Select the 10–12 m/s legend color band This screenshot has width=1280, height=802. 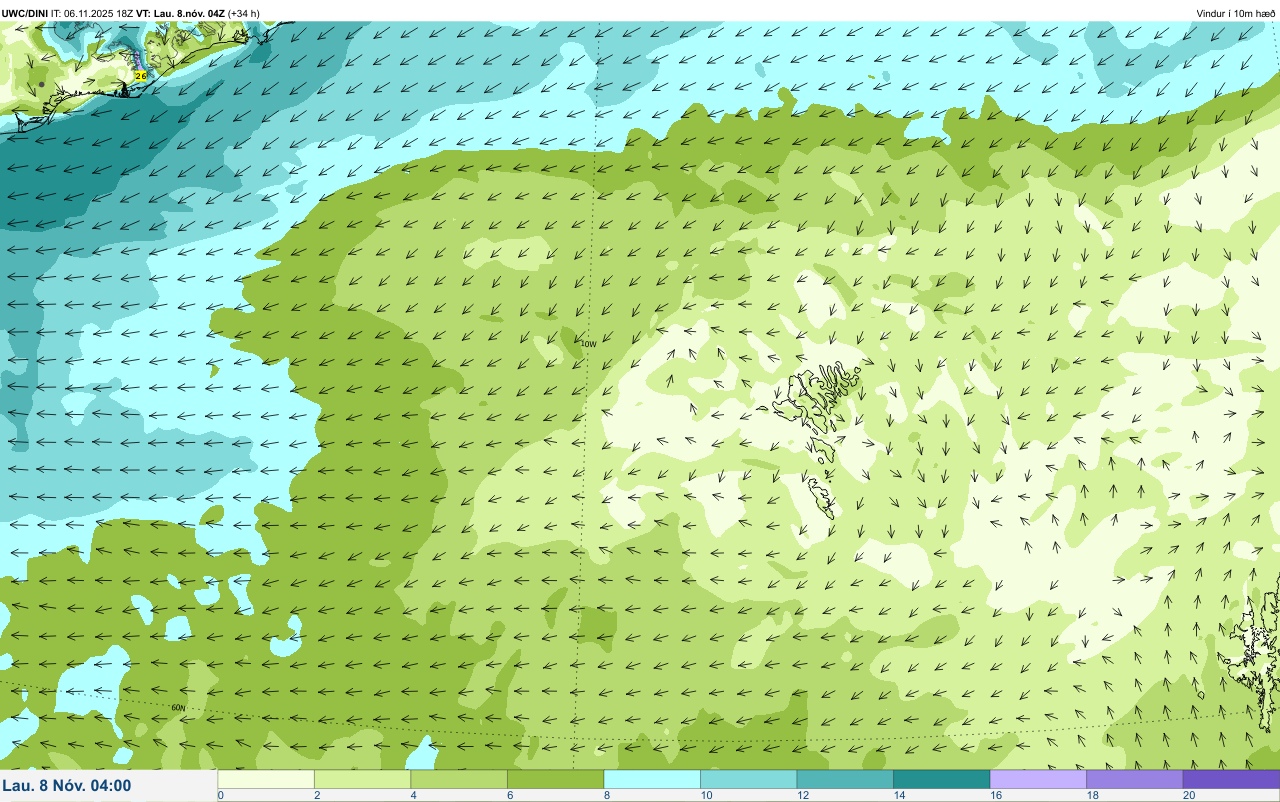tap(748, 779)
